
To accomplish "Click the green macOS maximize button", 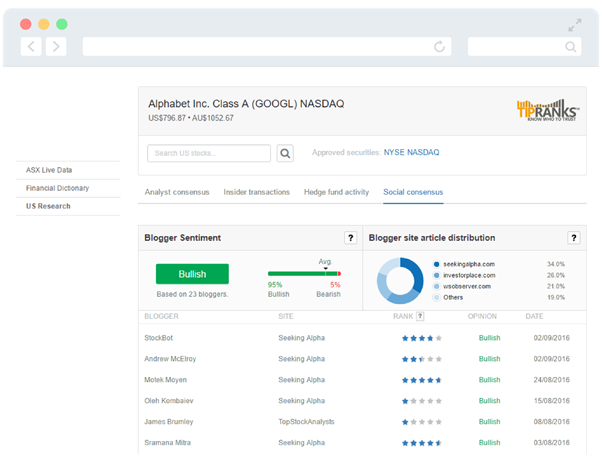I will point(62,24).
